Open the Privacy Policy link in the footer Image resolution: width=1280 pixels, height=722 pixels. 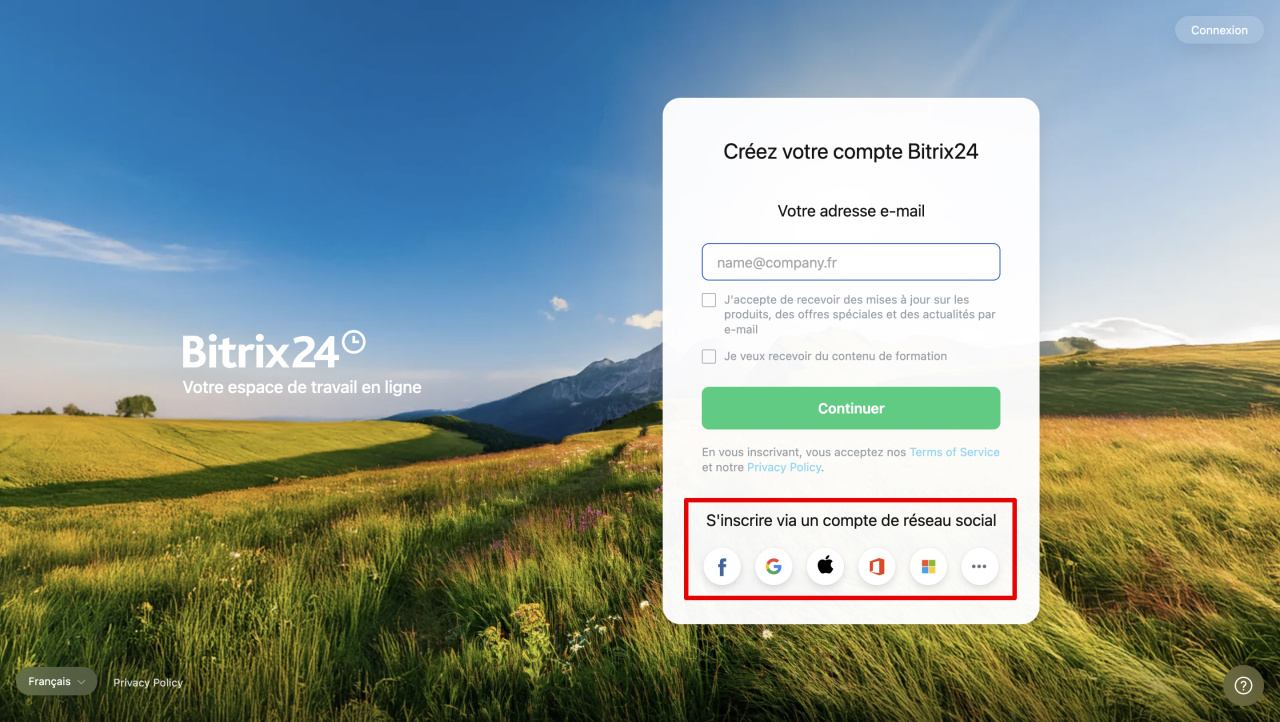[x=148, y=682]
